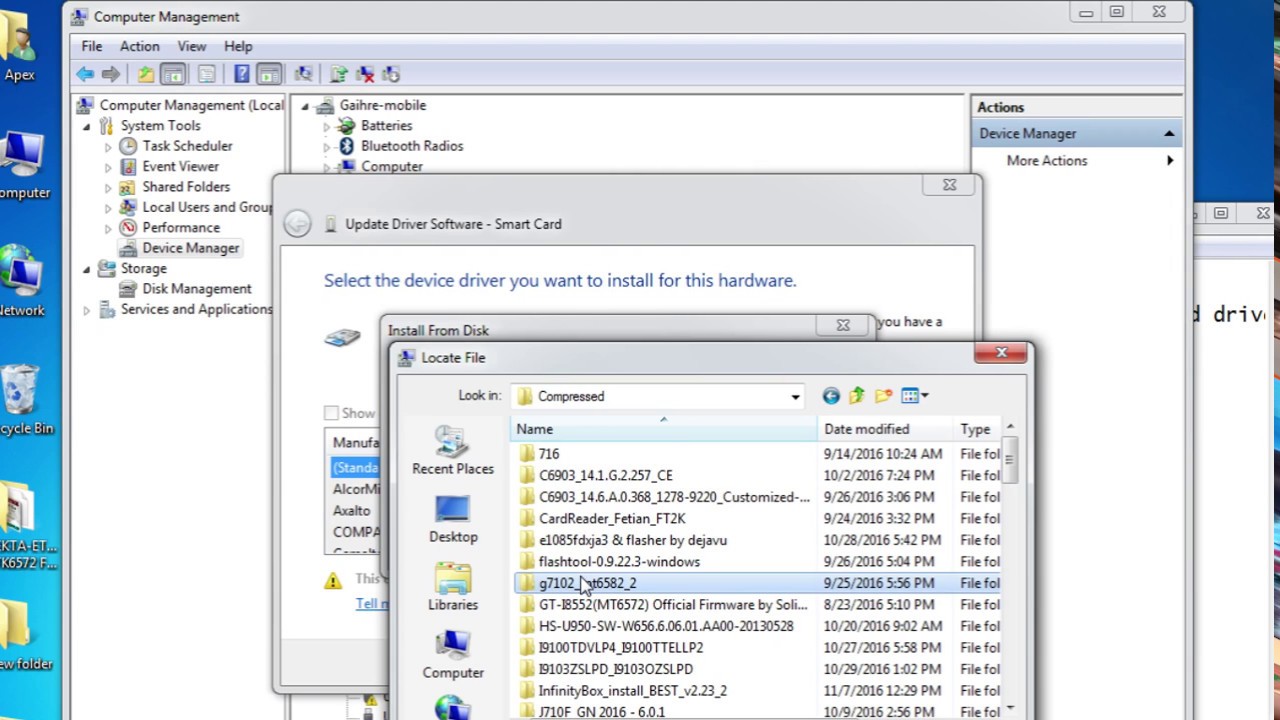The image size is (1280, 720).
Task: Expand the Event Viewer tree node
Action: coord(108,167)
